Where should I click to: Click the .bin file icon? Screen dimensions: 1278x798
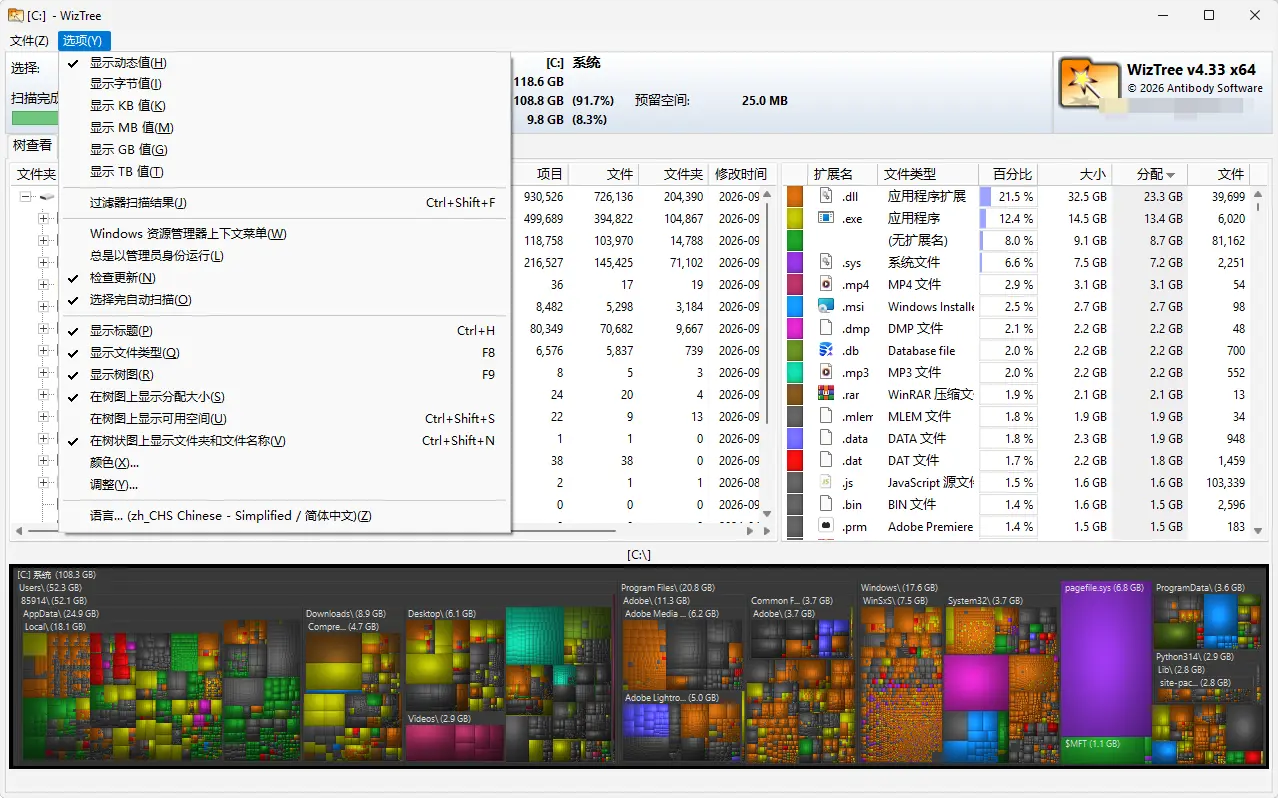pyautogui.click(x=826, y=504)
